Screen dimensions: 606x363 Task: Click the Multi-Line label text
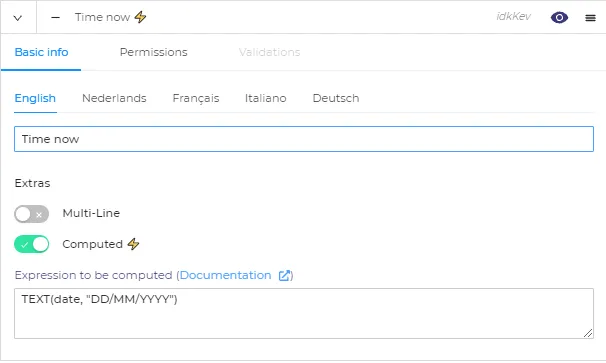91,213
